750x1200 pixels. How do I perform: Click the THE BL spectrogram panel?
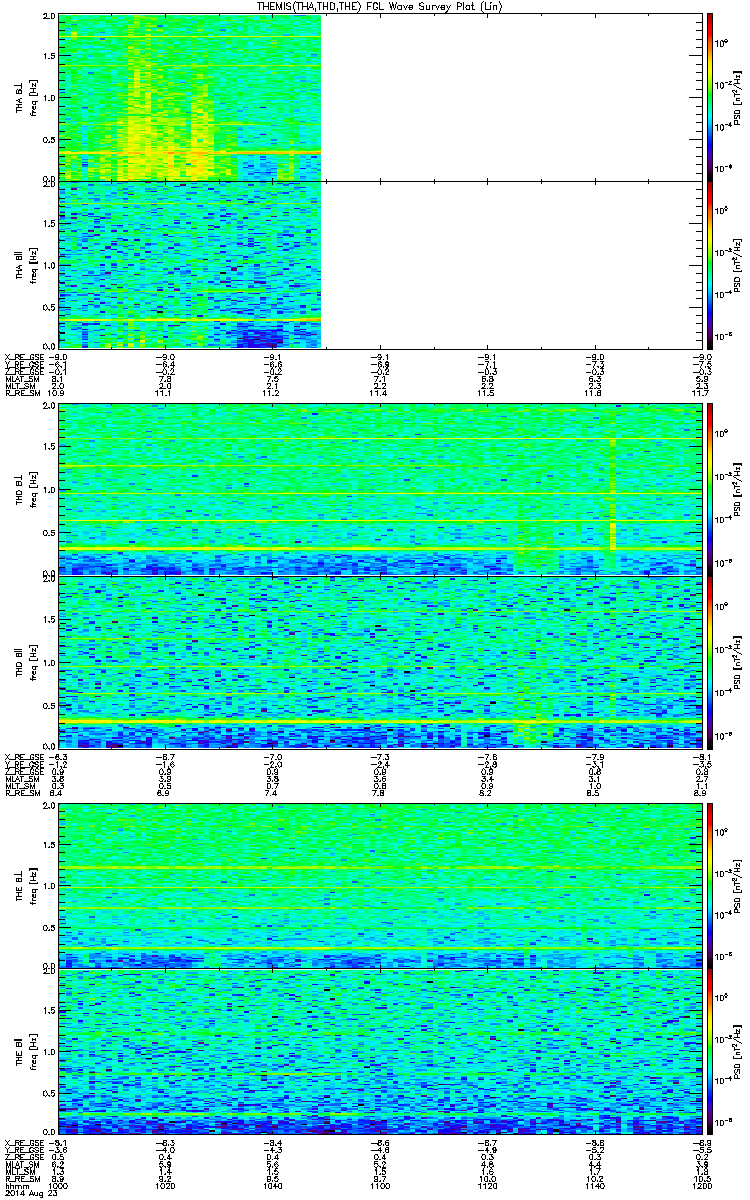(380, 884)
